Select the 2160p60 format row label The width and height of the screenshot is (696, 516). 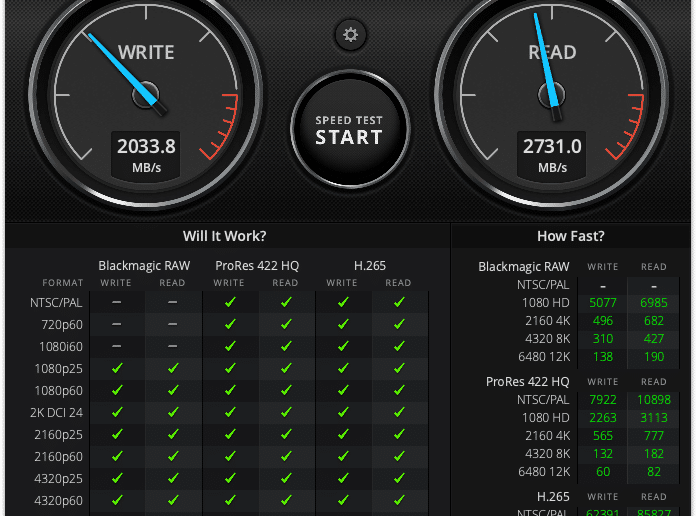59,456
